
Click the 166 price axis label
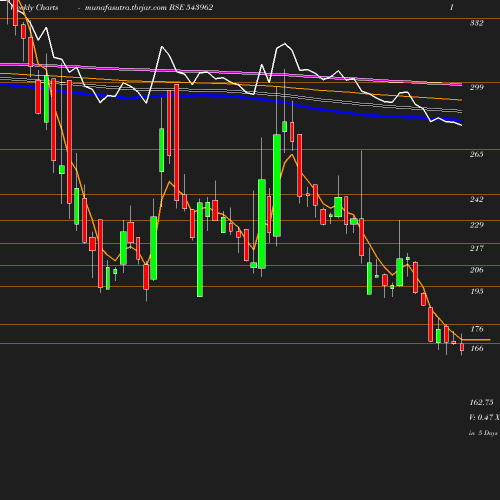coord(476,348)
